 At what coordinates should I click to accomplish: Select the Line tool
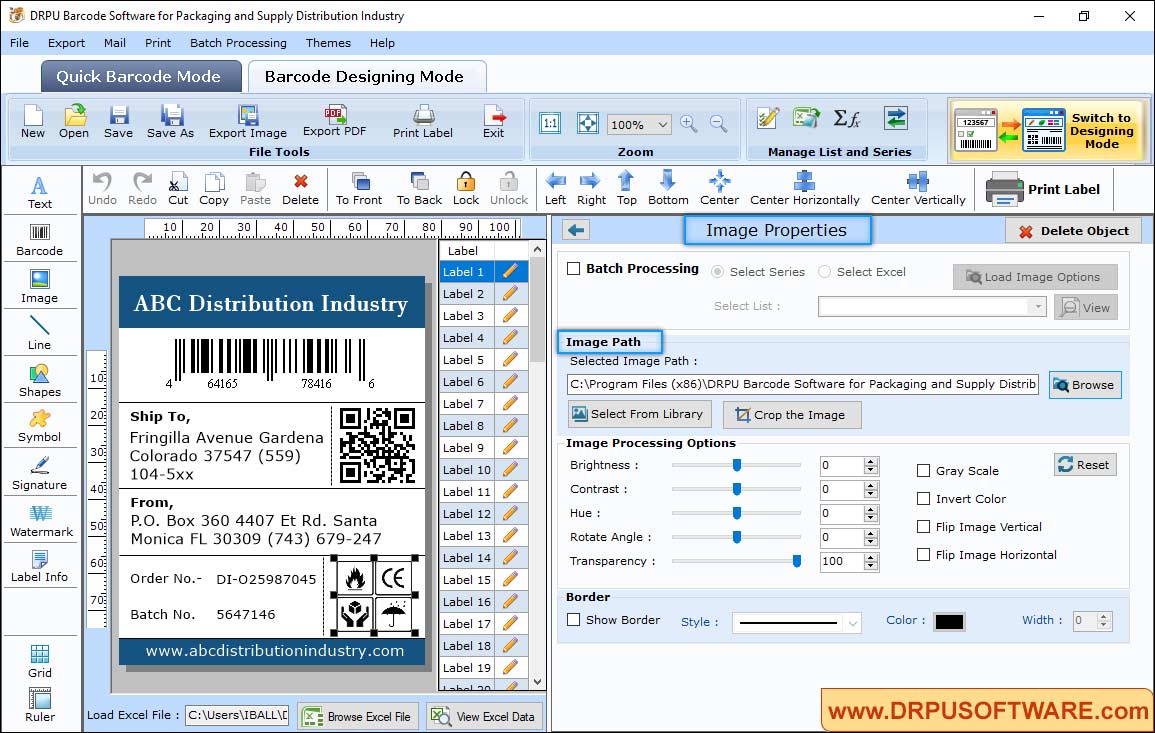[x=40, y=333]
